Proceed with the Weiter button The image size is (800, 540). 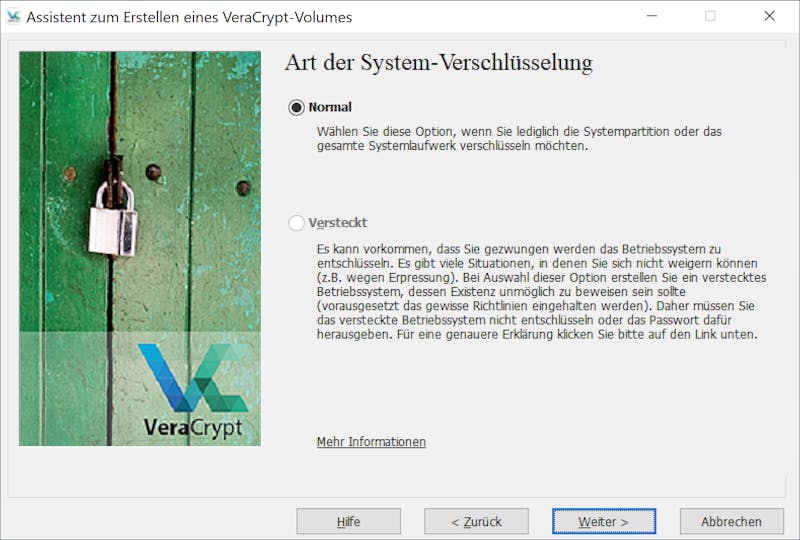coord(604,522)
